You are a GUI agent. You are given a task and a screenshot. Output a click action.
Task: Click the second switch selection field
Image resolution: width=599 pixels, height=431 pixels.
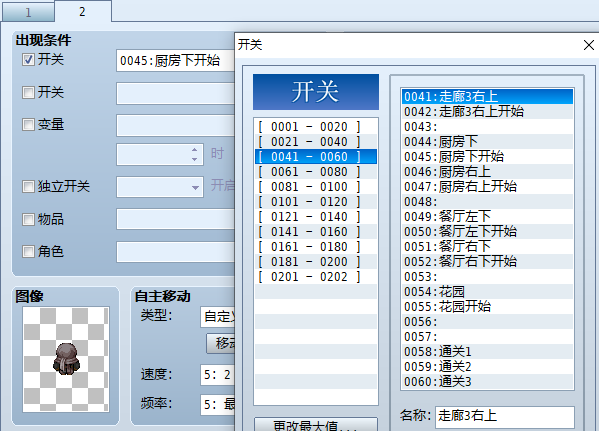pos(175,93)
